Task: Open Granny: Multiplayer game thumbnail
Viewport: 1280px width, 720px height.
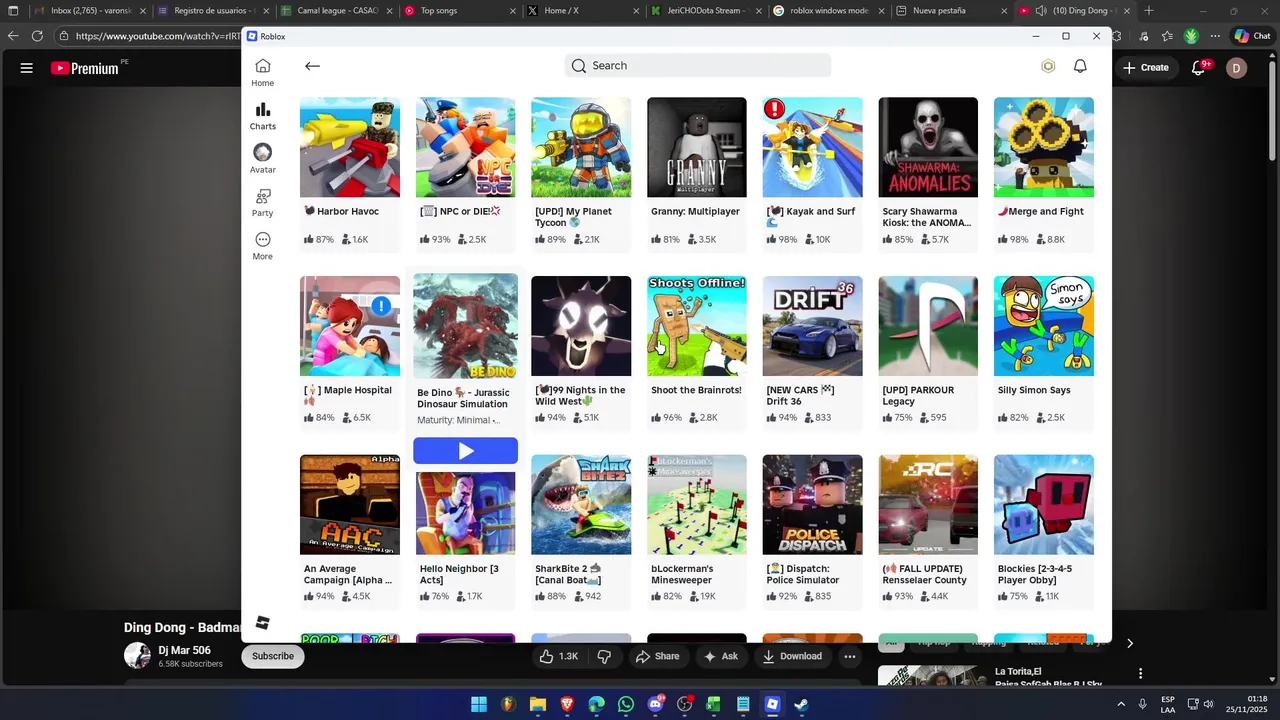Action: pos(697,147)
